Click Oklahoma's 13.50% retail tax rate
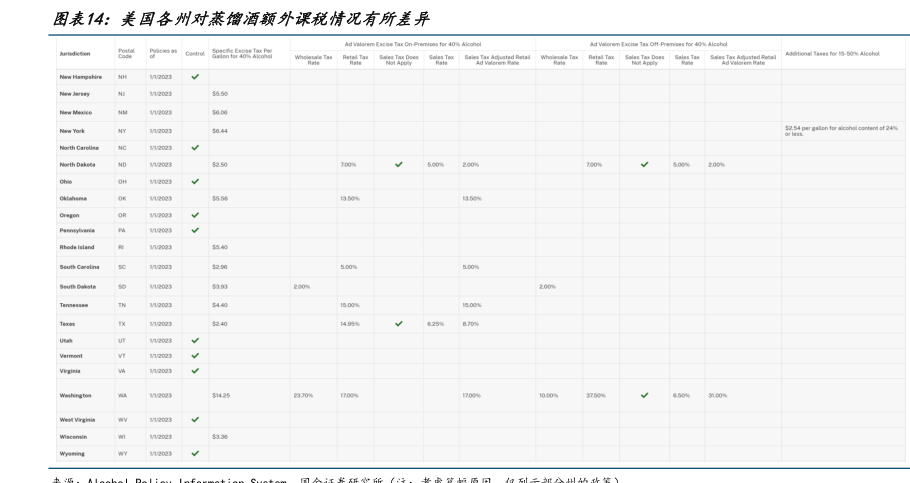The image size is (910, 483). pyautogui.click(x=350, y=199)
